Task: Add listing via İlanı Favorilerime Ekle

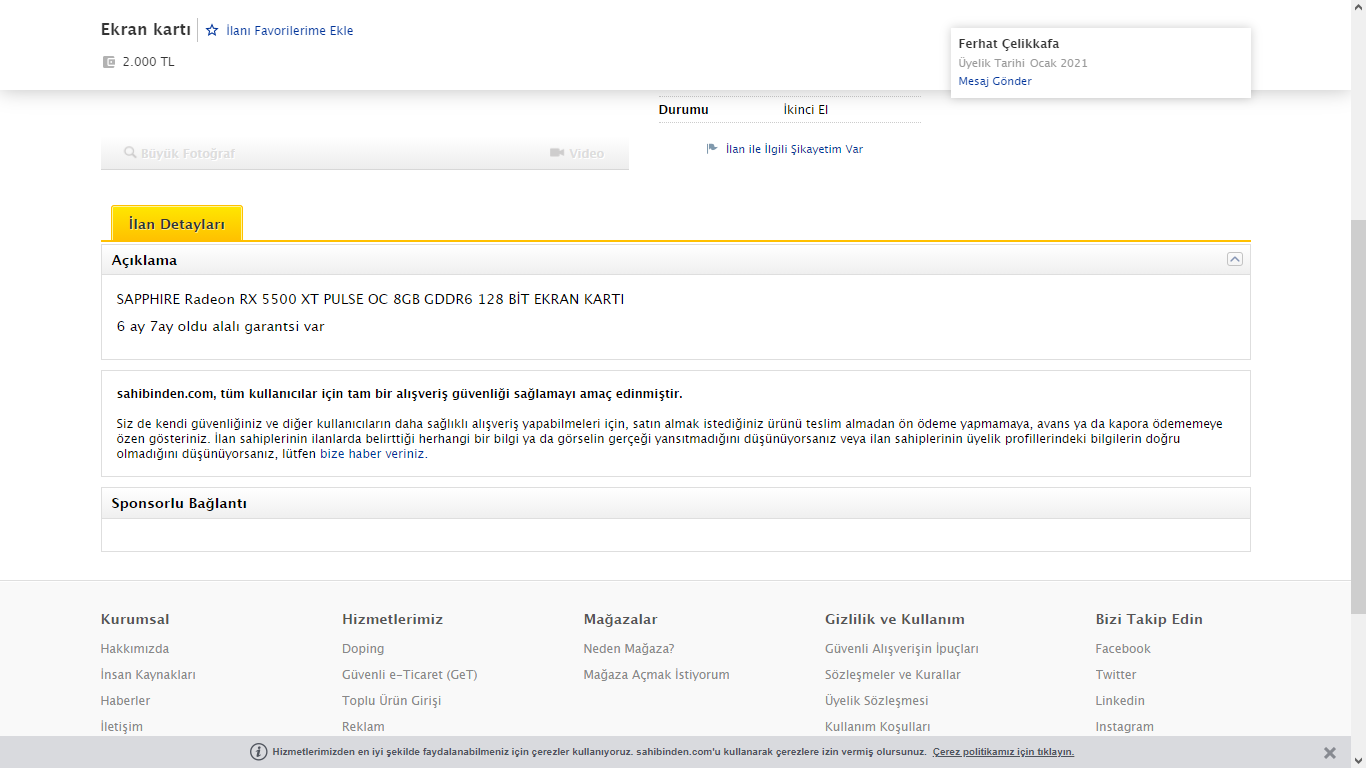Action: pyautogui.click(x=289, y=31)
